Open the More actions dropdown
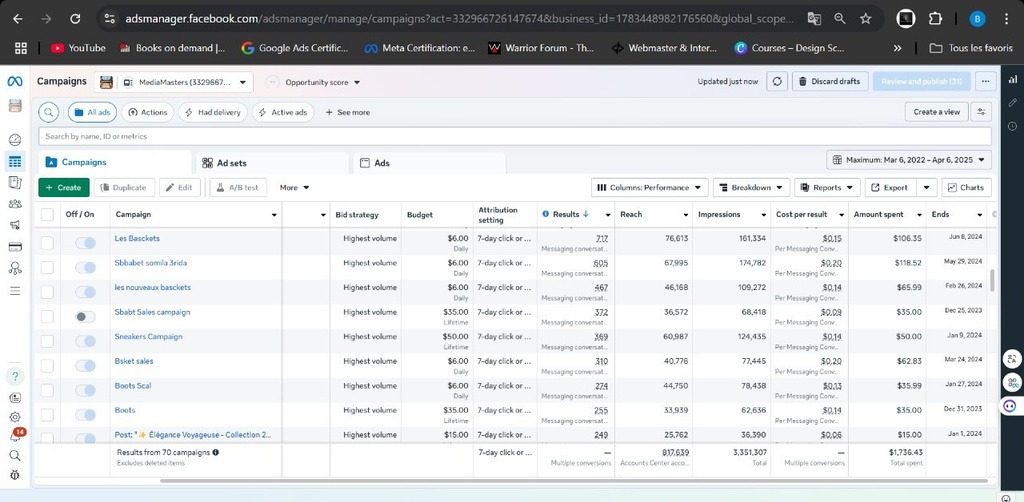The height and width of the screenshot is (502, 1024). 294,187
